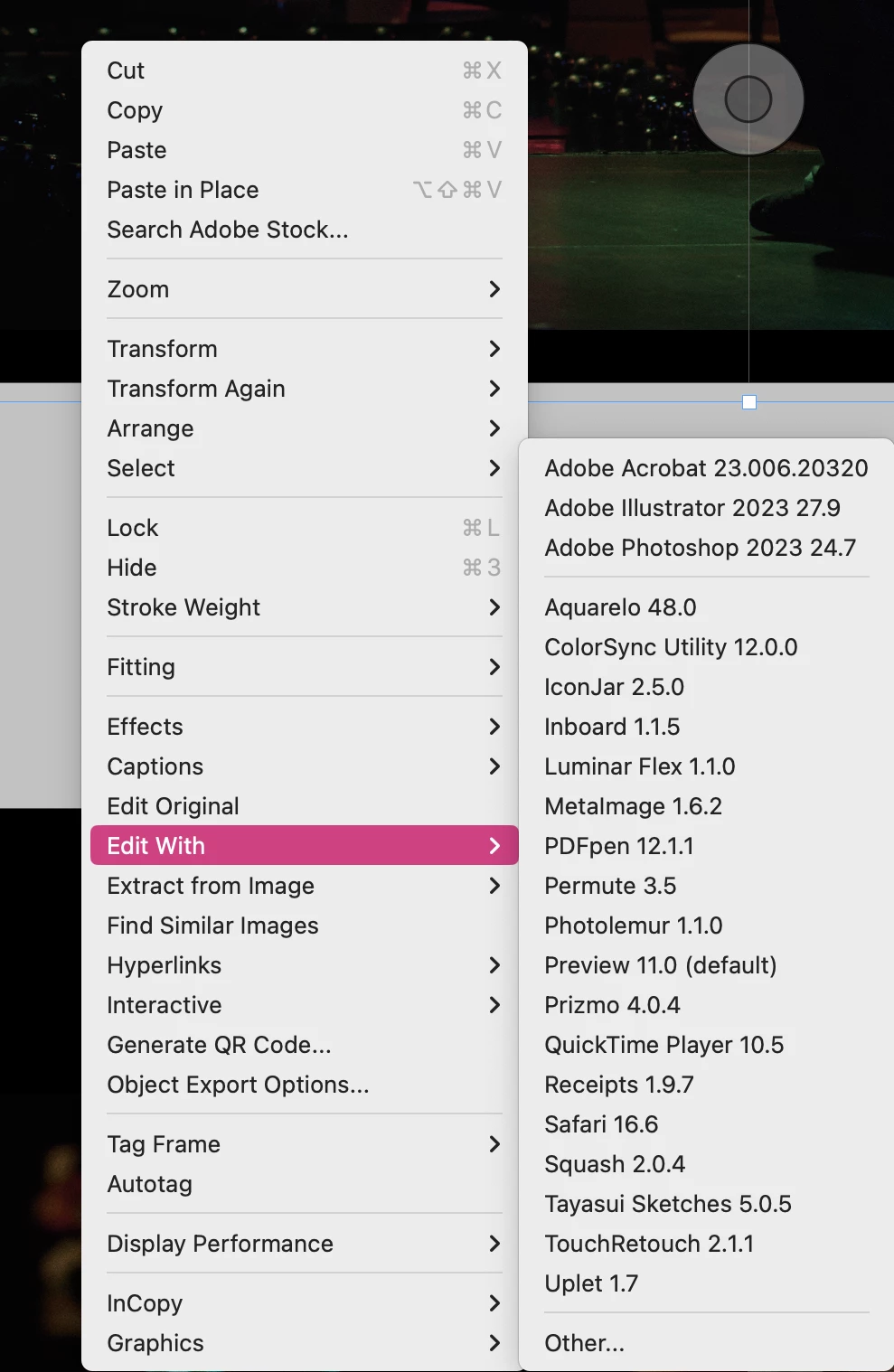The height and width of the screenshot is (1372, 894).
Task: Open Search Adobe Stock...
Action: click(x=305, y=230)
